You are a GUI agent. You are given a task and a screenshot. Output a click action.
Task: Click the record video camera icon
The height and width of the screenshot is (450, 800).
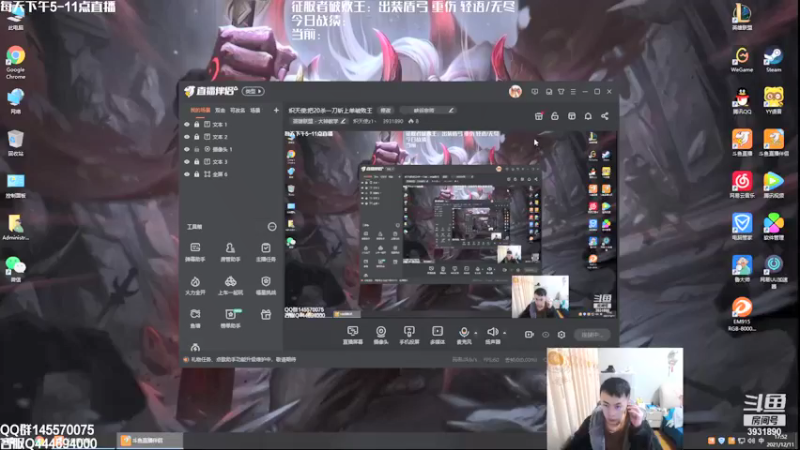529,335
